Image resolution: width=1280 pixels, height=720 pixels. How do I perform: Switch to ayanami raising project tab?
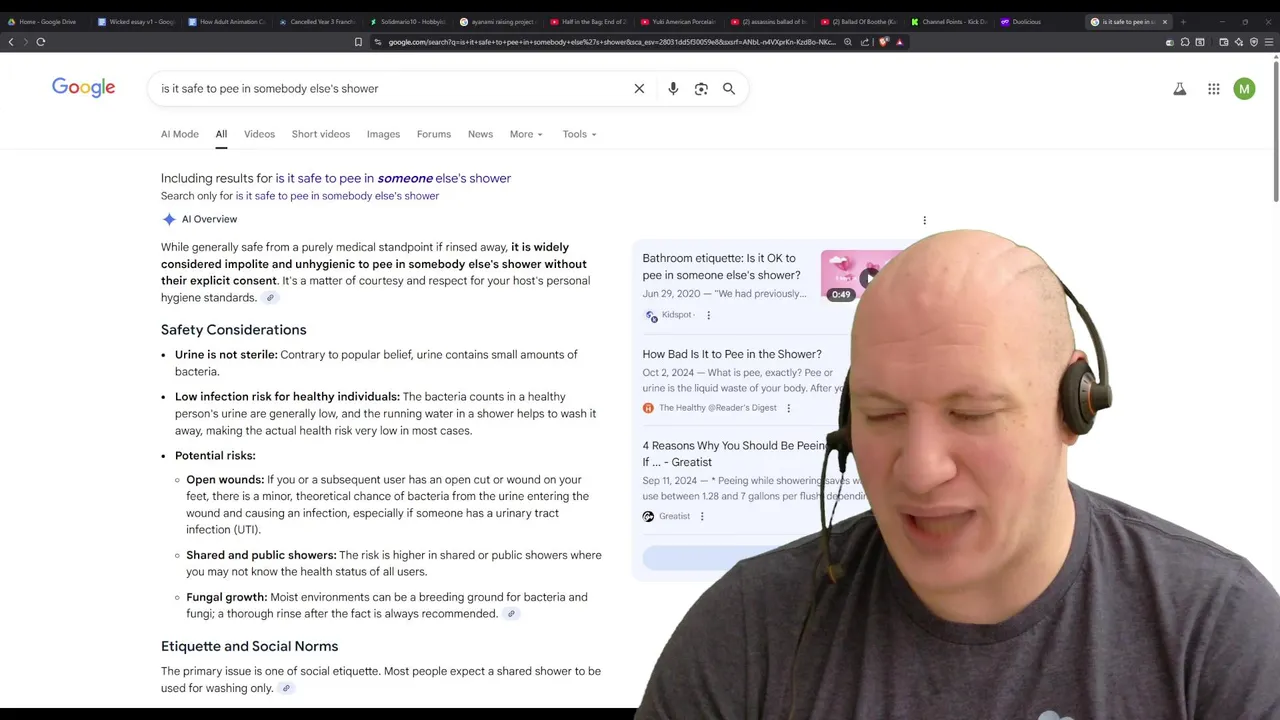[x=498, y=21]
